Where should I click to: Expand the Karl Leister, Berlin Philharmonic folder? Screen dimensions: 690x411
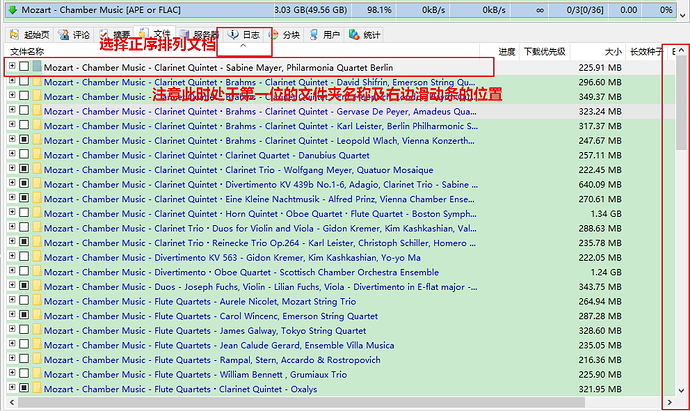coord(12,124)
